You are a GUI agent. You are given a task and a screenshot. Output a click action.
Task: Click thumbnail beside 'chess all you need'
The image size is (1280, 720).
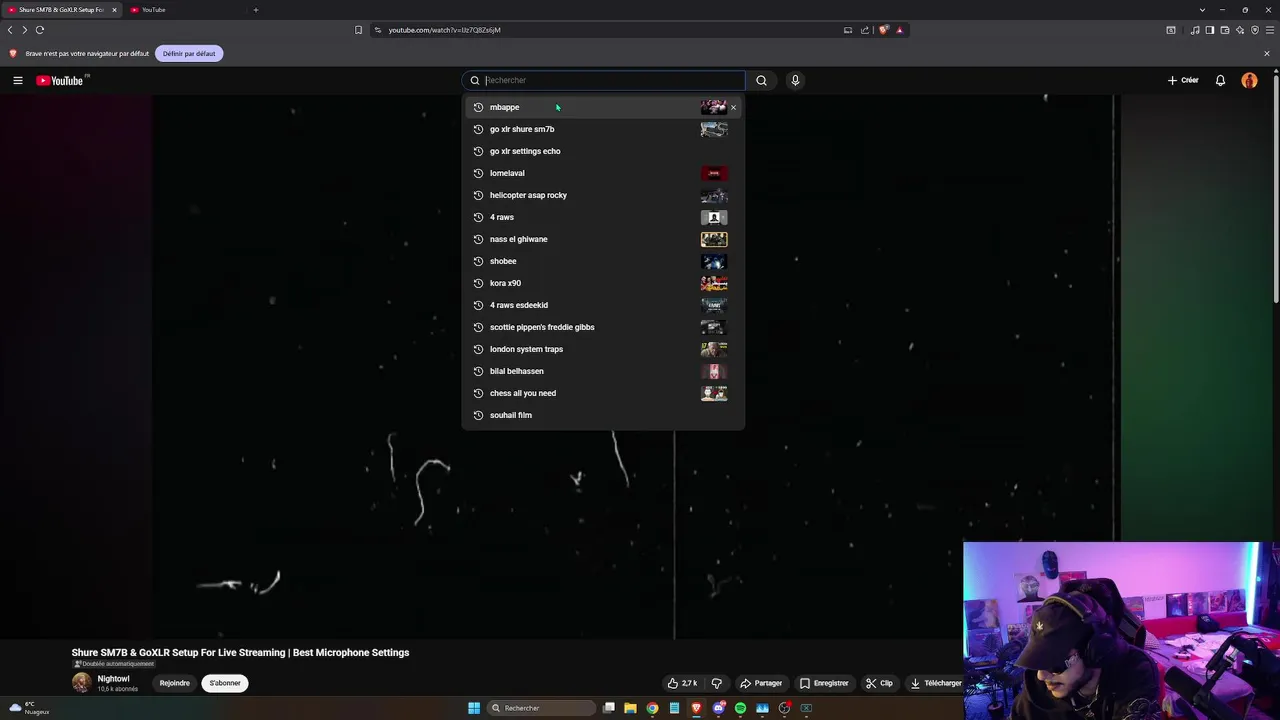714,393
